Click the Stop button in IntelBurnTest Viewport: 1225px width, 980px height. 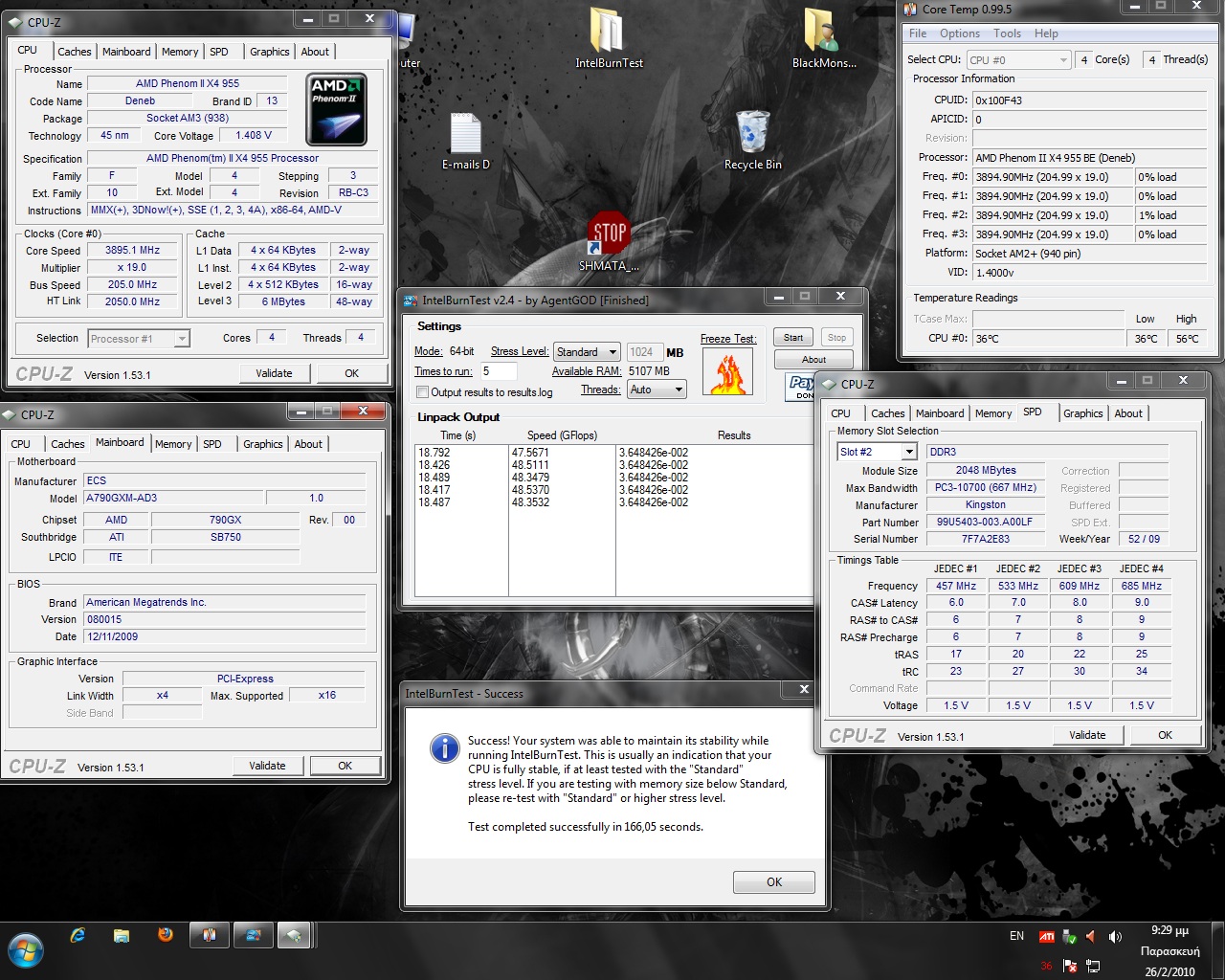coord(836,338)
